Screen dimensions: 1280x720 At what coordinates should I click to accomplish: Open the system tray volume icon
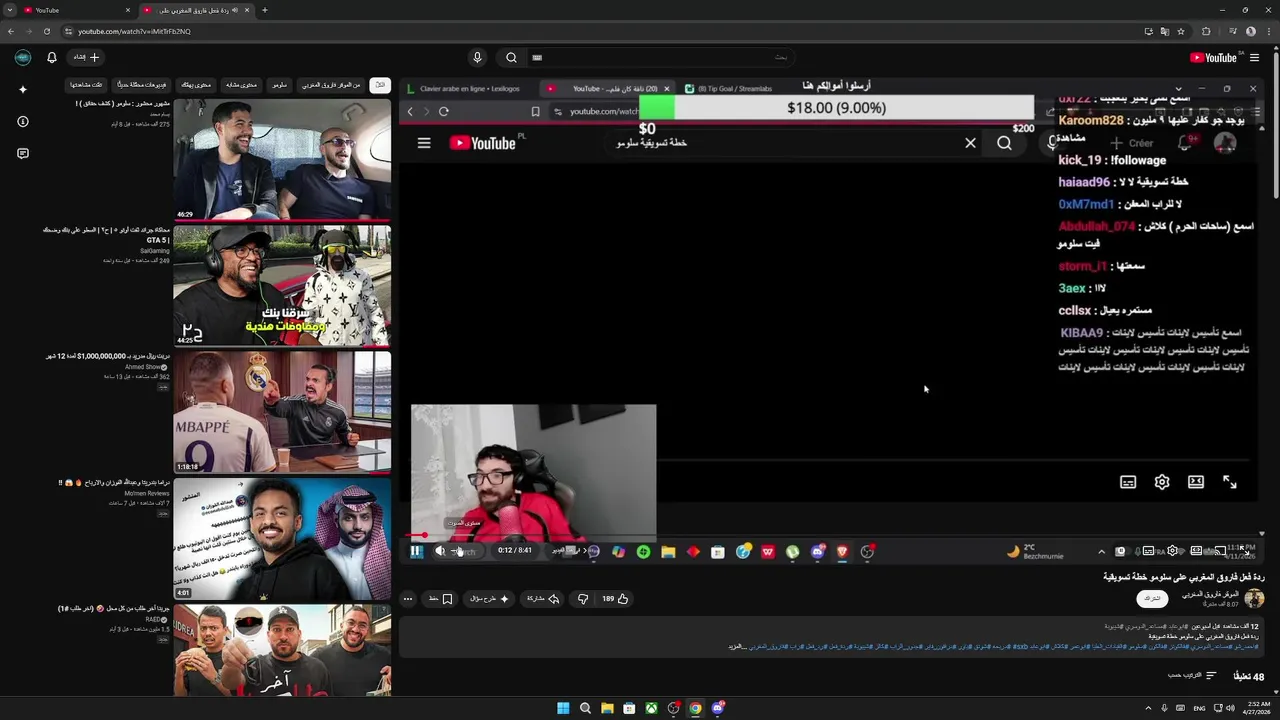(1230, 708)
